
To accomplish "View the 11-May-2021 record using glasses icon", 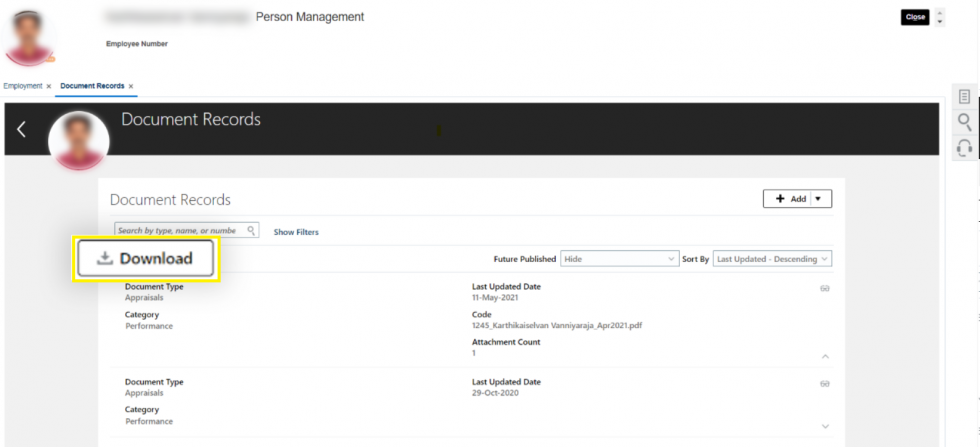I will (824, 288).
